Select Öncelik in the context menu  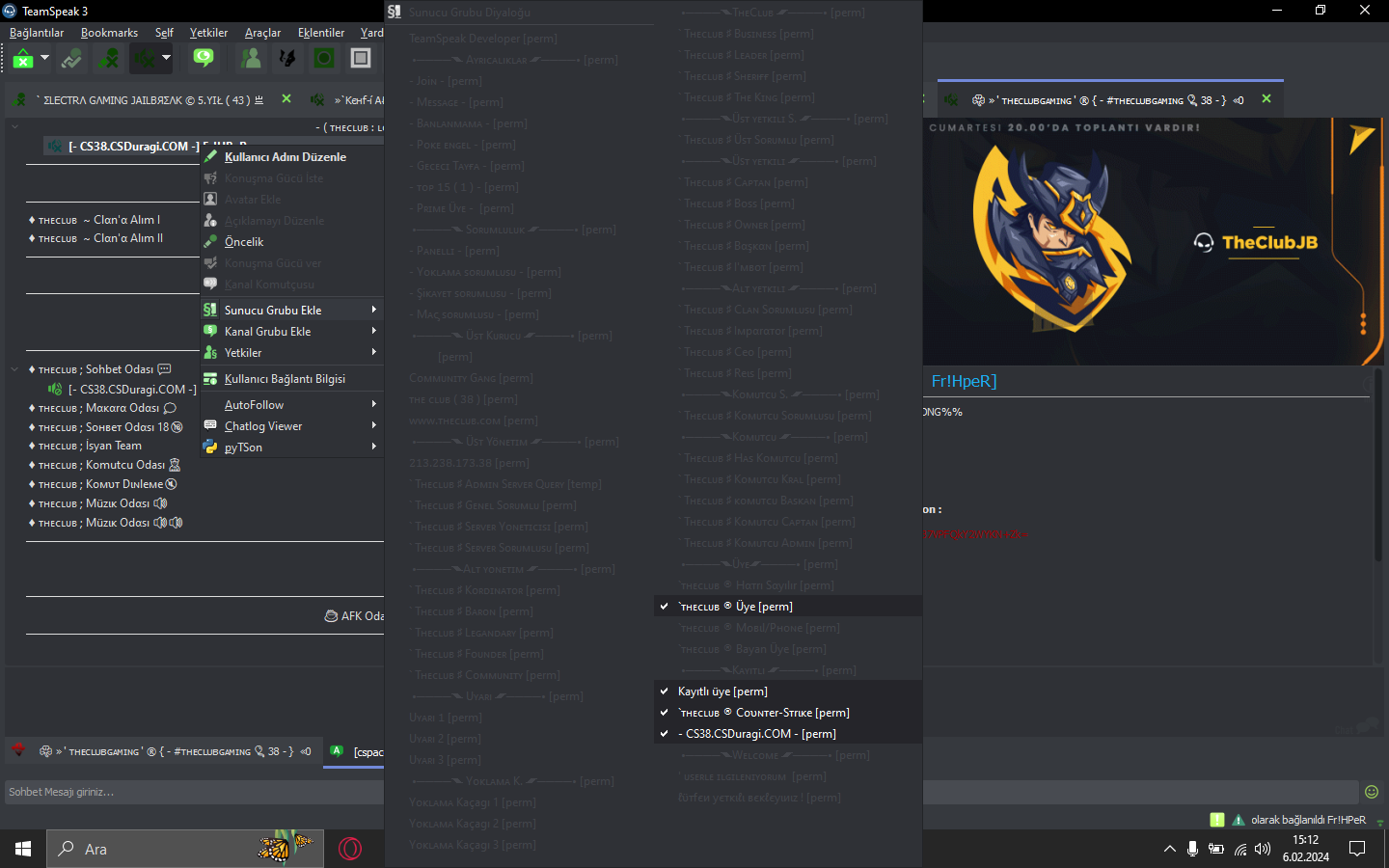292,242
